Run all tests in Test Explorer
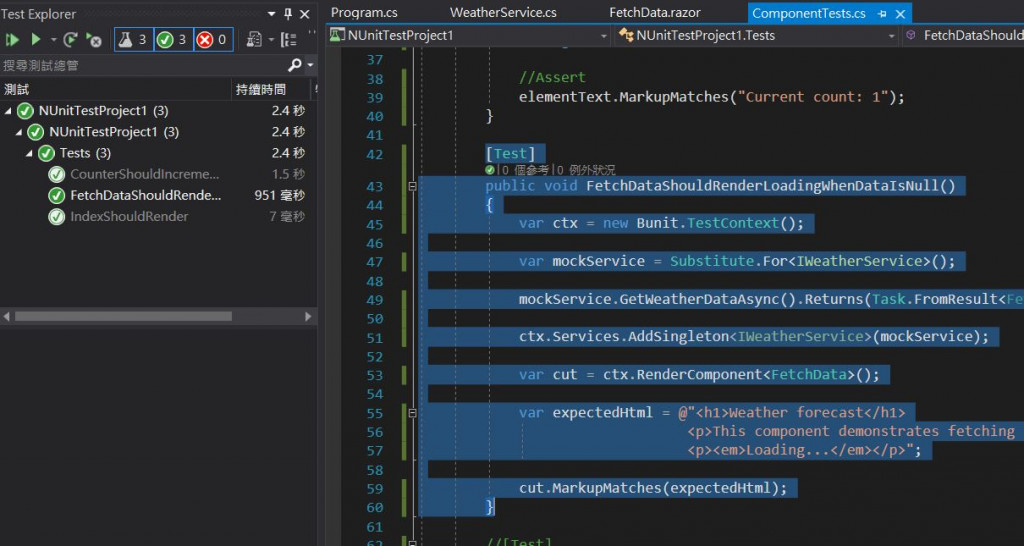1024x546 pixels. [x=12, y=40]
